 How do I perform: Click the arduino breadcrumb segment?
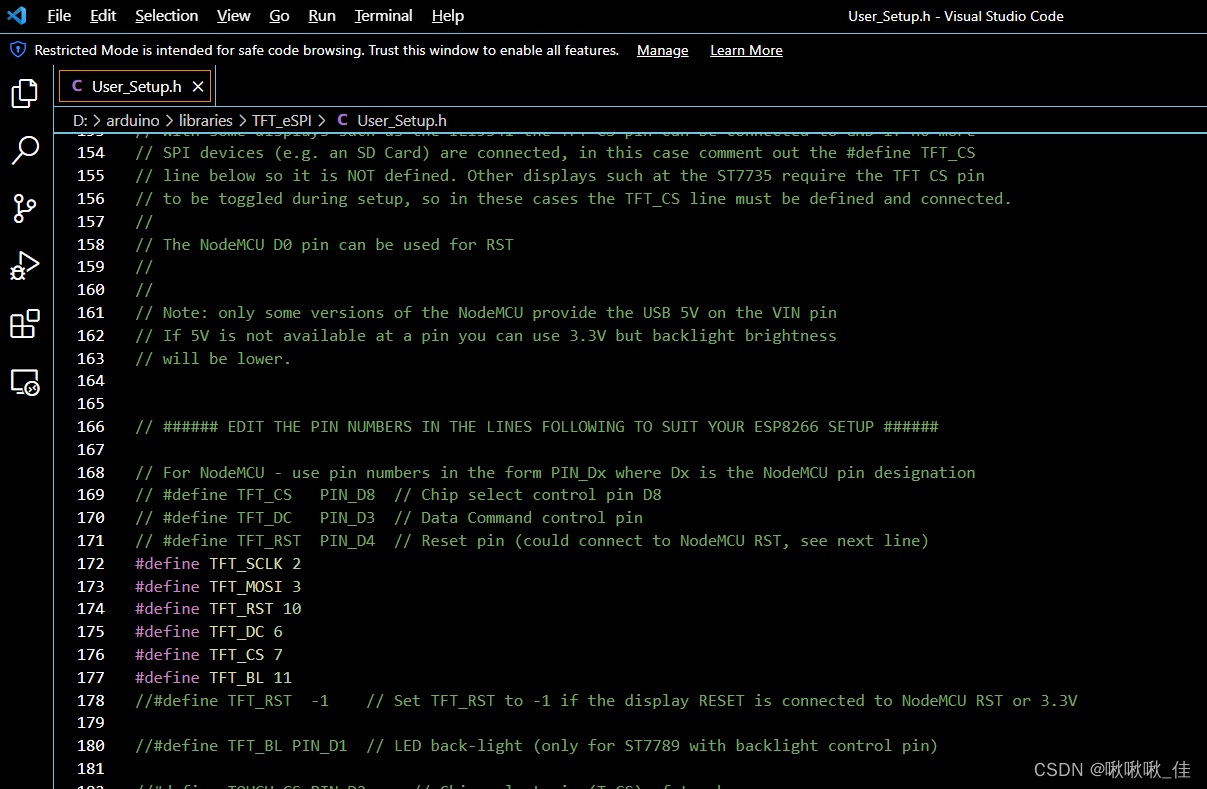click(133, 120)
